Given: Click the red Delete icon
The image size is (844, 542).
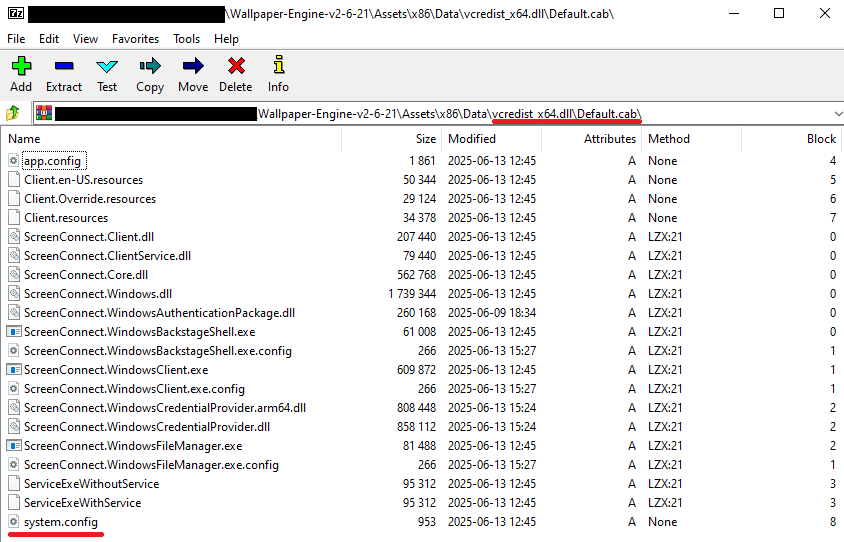Looking at the screenshot, I should point(236,66).
